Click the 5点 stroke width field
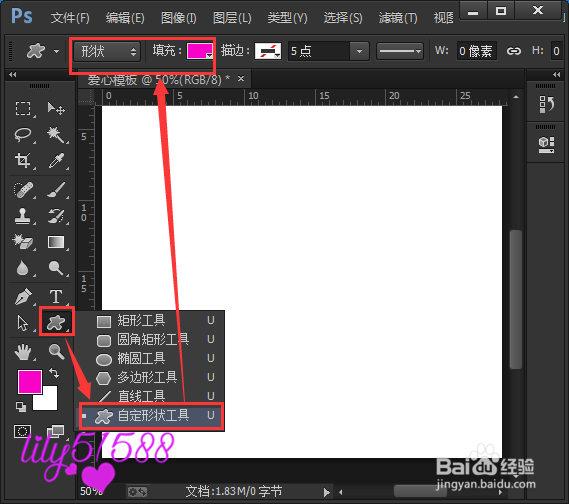The image size is (569, 504). pos(319,51)
